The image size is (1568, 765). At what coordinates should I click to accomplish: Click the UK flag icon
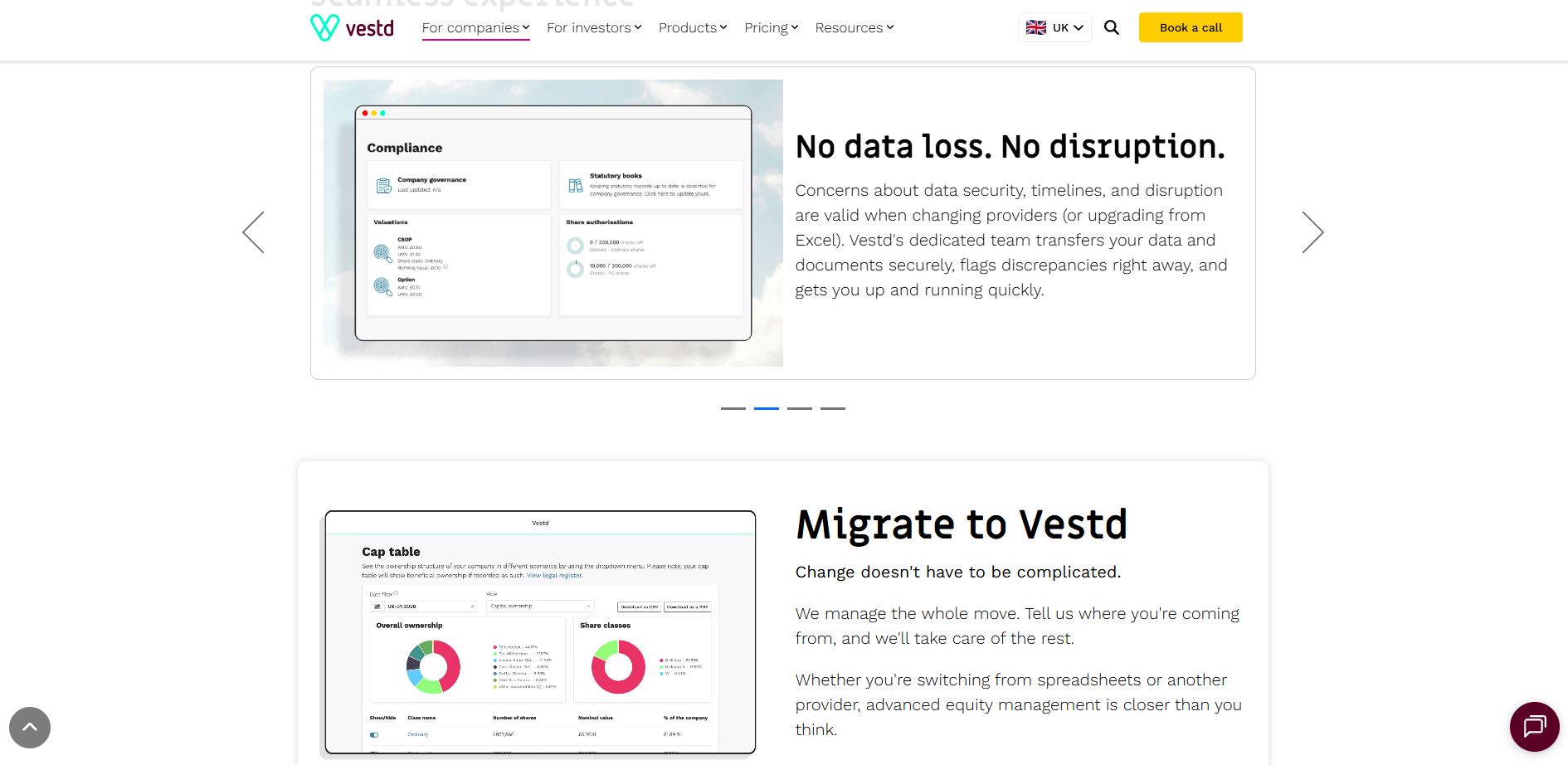[x=1036, y=27]
